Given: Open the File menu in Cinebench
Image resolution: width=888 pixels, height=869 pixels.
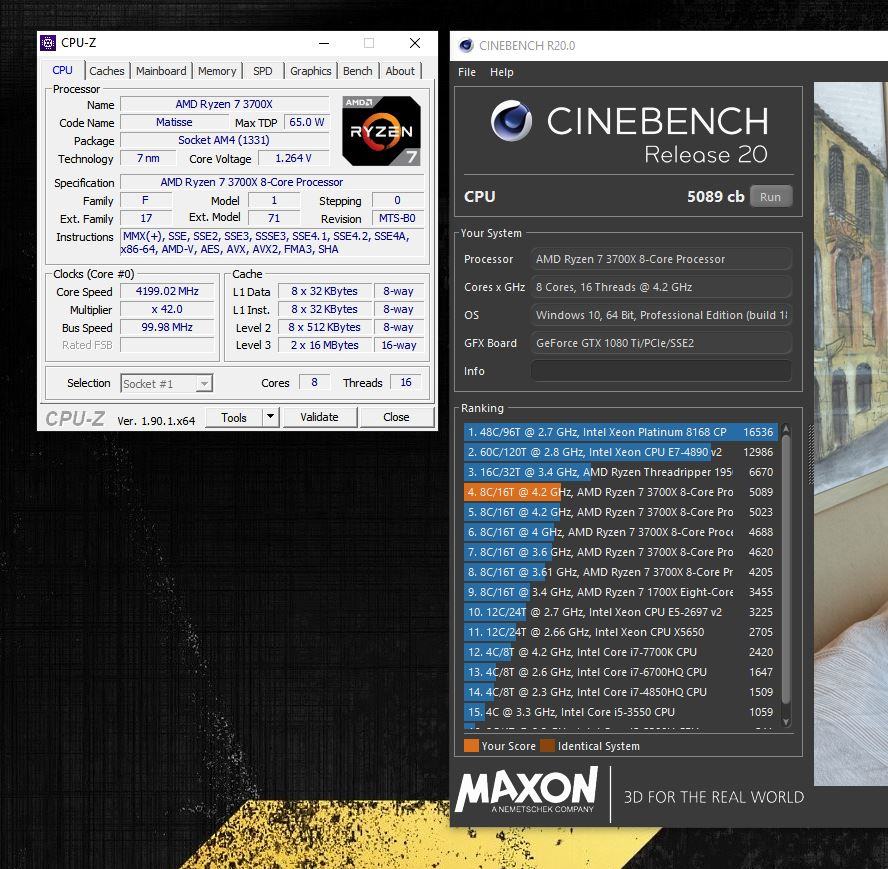Looking at the screenshot, I should 467,72.
